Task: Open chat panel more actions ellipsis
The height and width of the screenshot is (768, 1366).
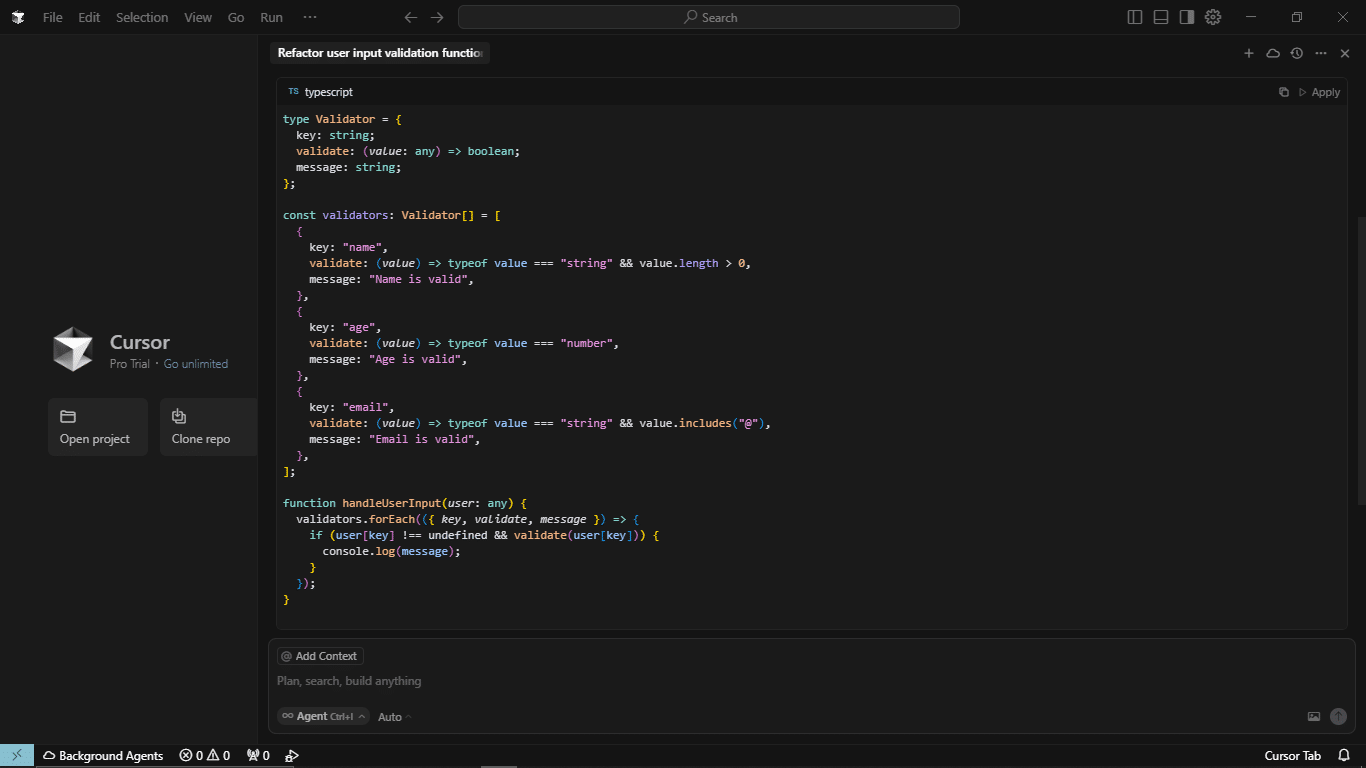Action: click(x=1321, y=53)
